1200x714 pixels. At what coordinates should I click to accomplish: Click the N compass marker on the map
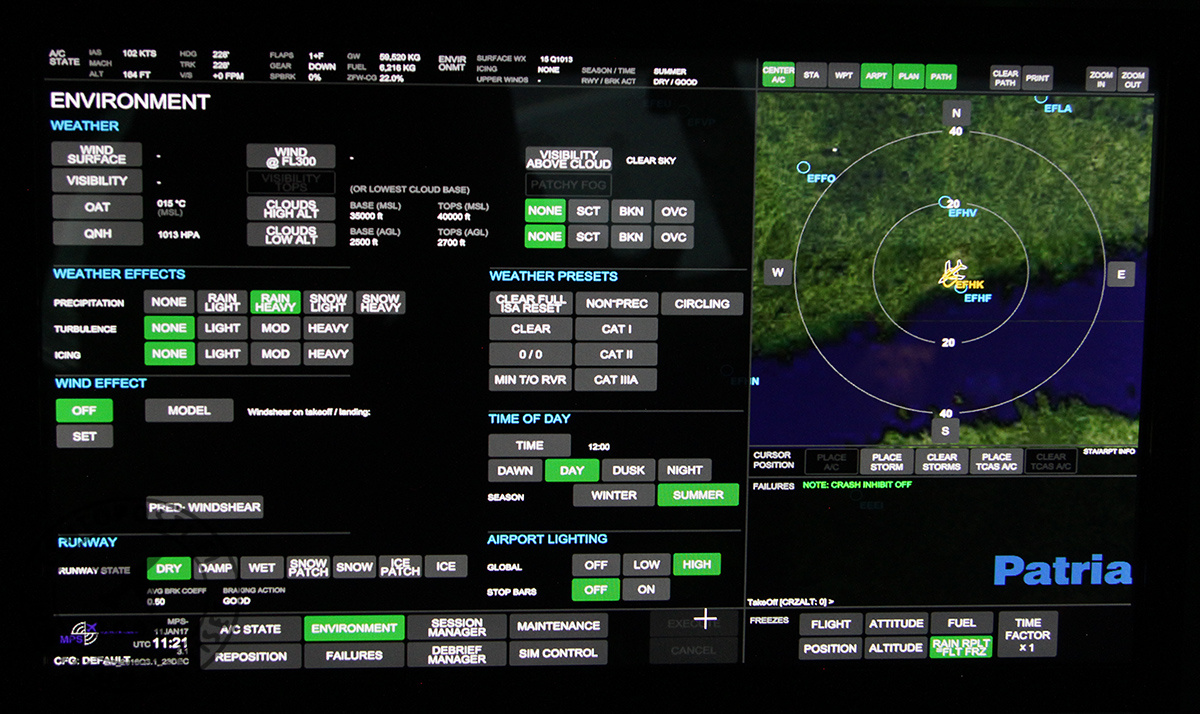click(956, 112)
